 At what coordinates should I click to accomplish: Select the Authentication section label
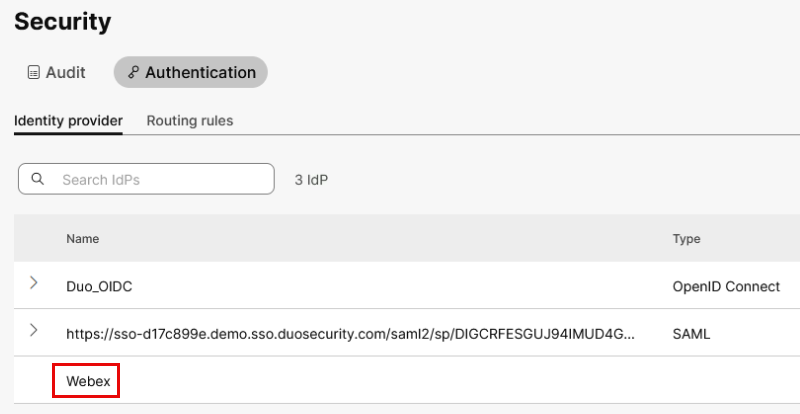200,73
